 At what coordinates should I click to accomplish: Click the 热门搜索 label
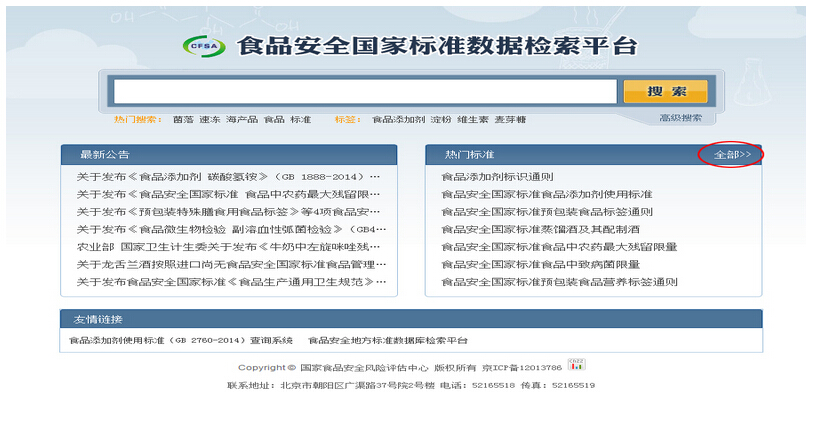click(x=138, y=119)
